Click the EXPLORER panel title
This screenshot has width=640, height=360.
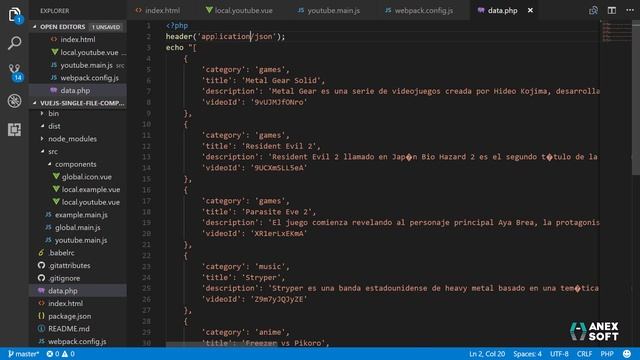pyautogui.click(x=55, y=11)
